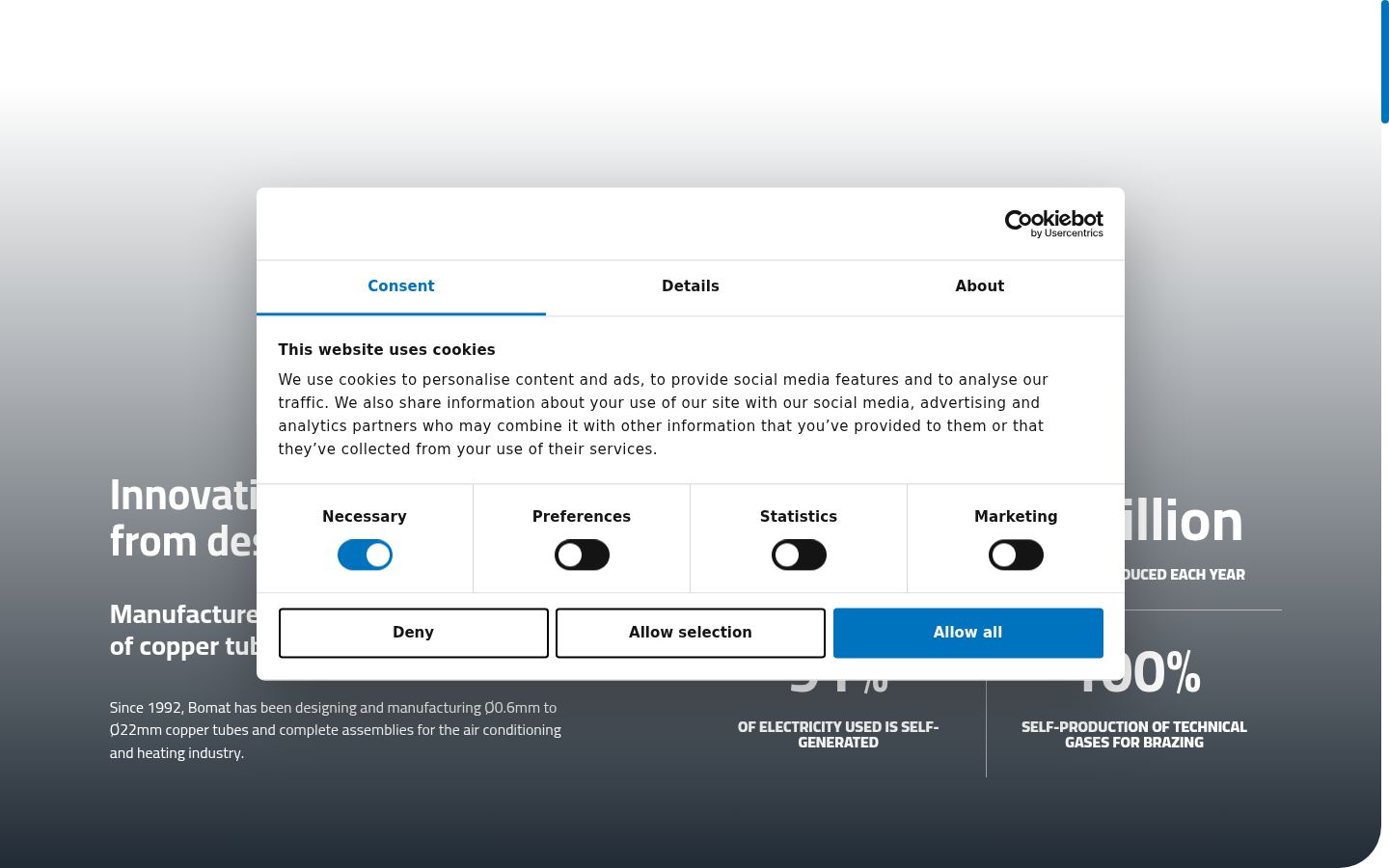Open the Cookiebot by Usercentrics logo link
1389x868 pixels.
(1053, 224)
